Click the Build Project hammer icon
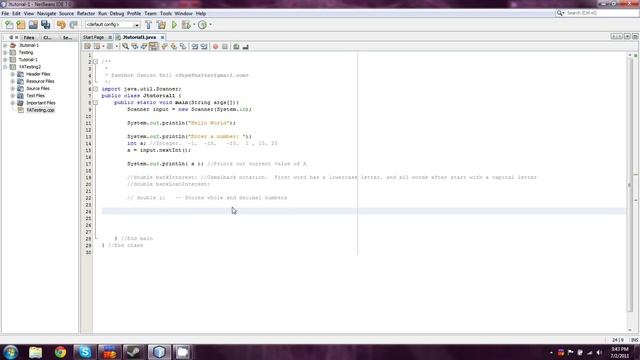 pyautogui.click(x=149, y=25)
